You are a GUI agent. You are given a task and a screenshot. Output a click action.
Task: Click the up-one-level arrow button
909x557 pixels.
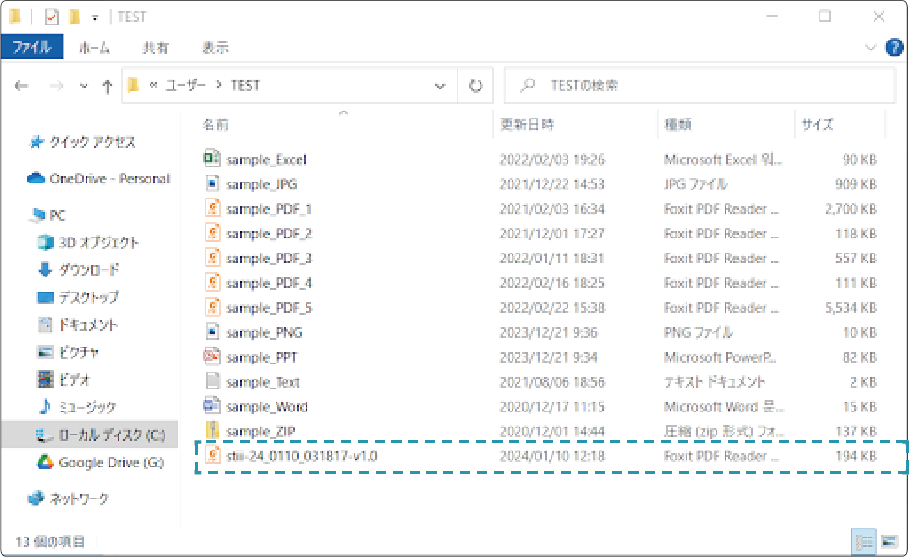click(x=107, y=86)
